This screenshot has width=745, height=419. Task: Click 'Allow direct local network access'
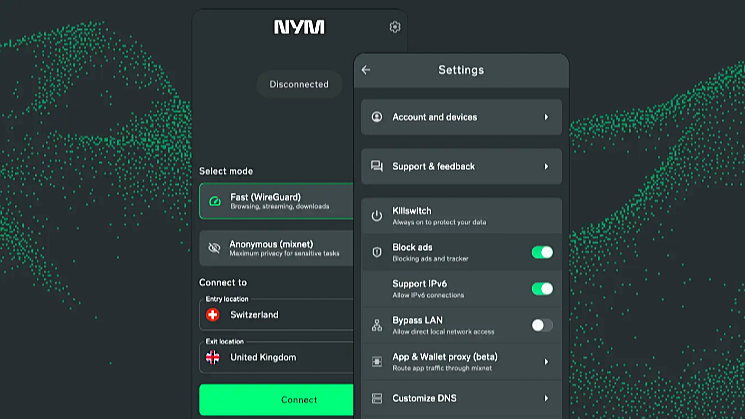point(443,332)
